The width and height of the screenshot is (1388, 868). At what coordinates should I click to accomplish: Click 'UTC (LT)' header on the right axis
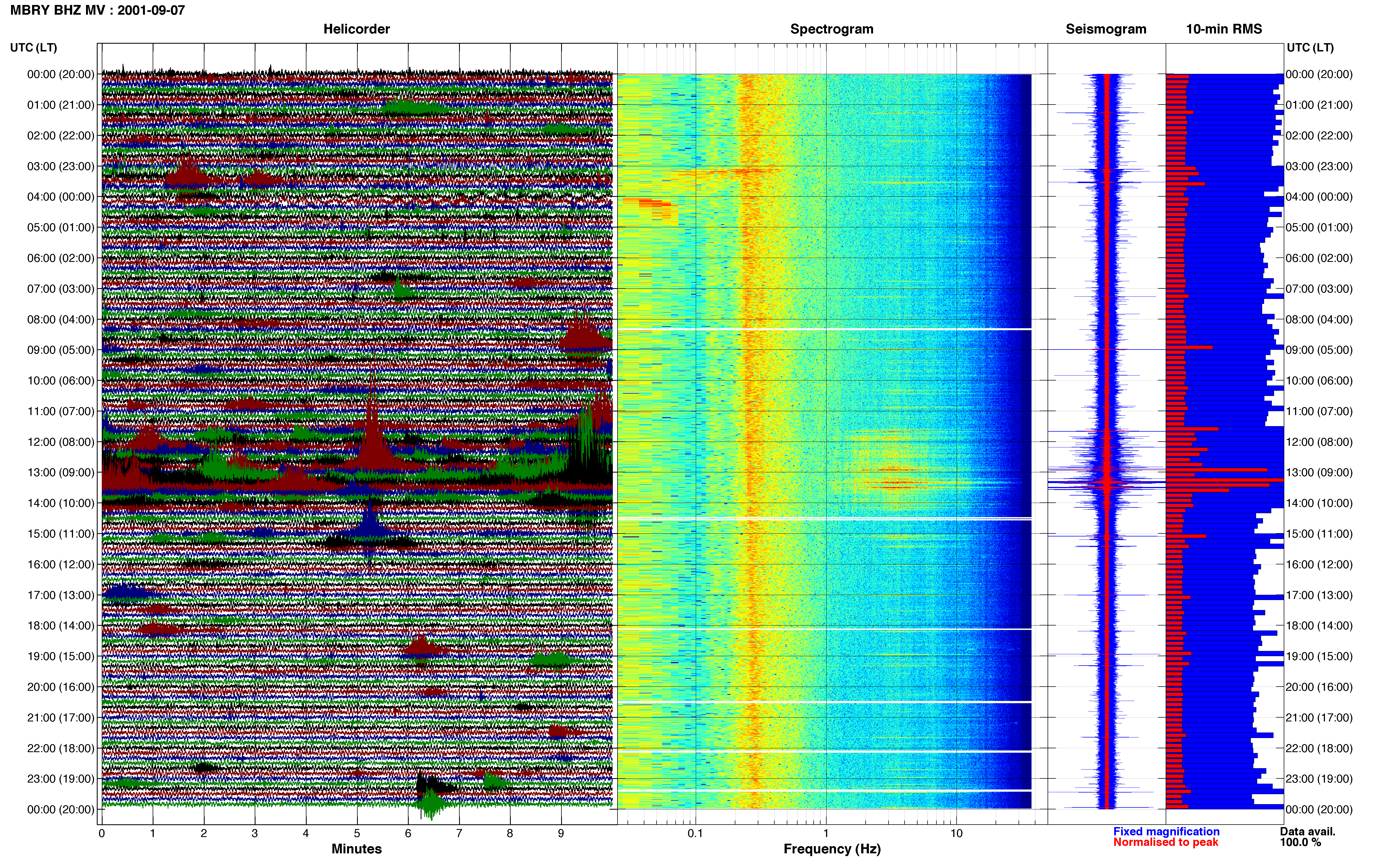[1310, 48]
